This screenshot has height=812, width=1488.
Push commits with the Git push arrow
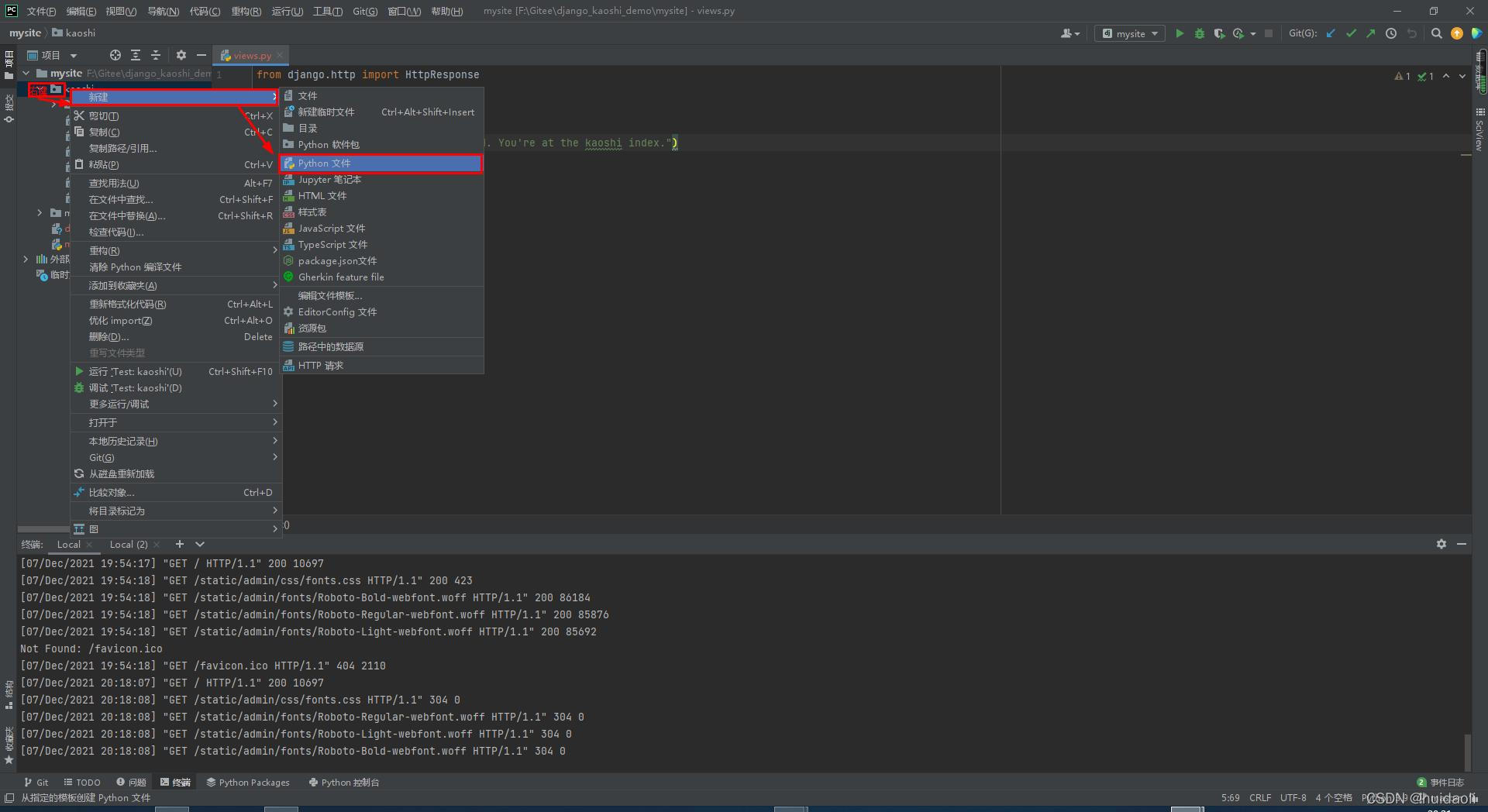(x=1371, y=33)
